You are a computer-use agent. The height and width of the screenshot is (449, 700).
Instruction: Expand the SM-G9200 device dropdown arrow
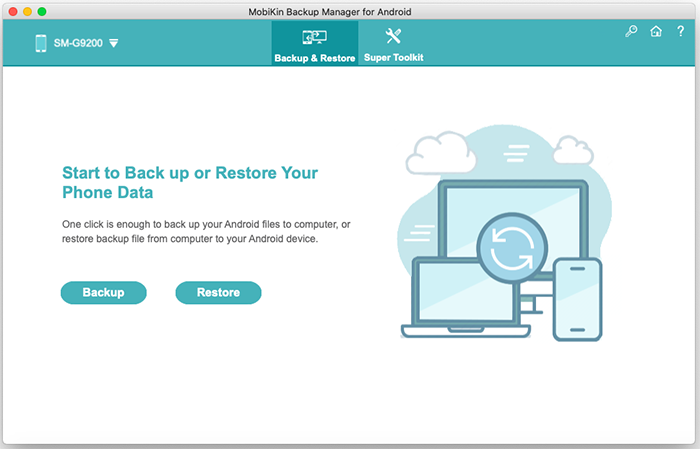114,43
